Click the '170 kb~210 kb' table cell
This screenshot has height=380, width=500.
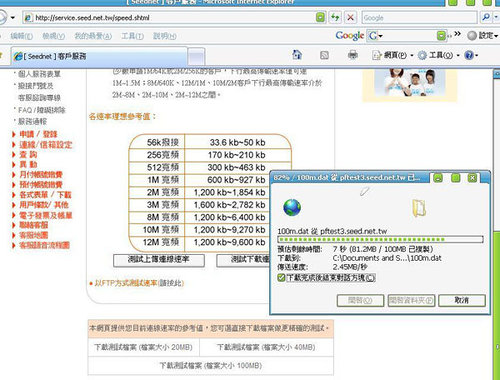coord(237,155)
